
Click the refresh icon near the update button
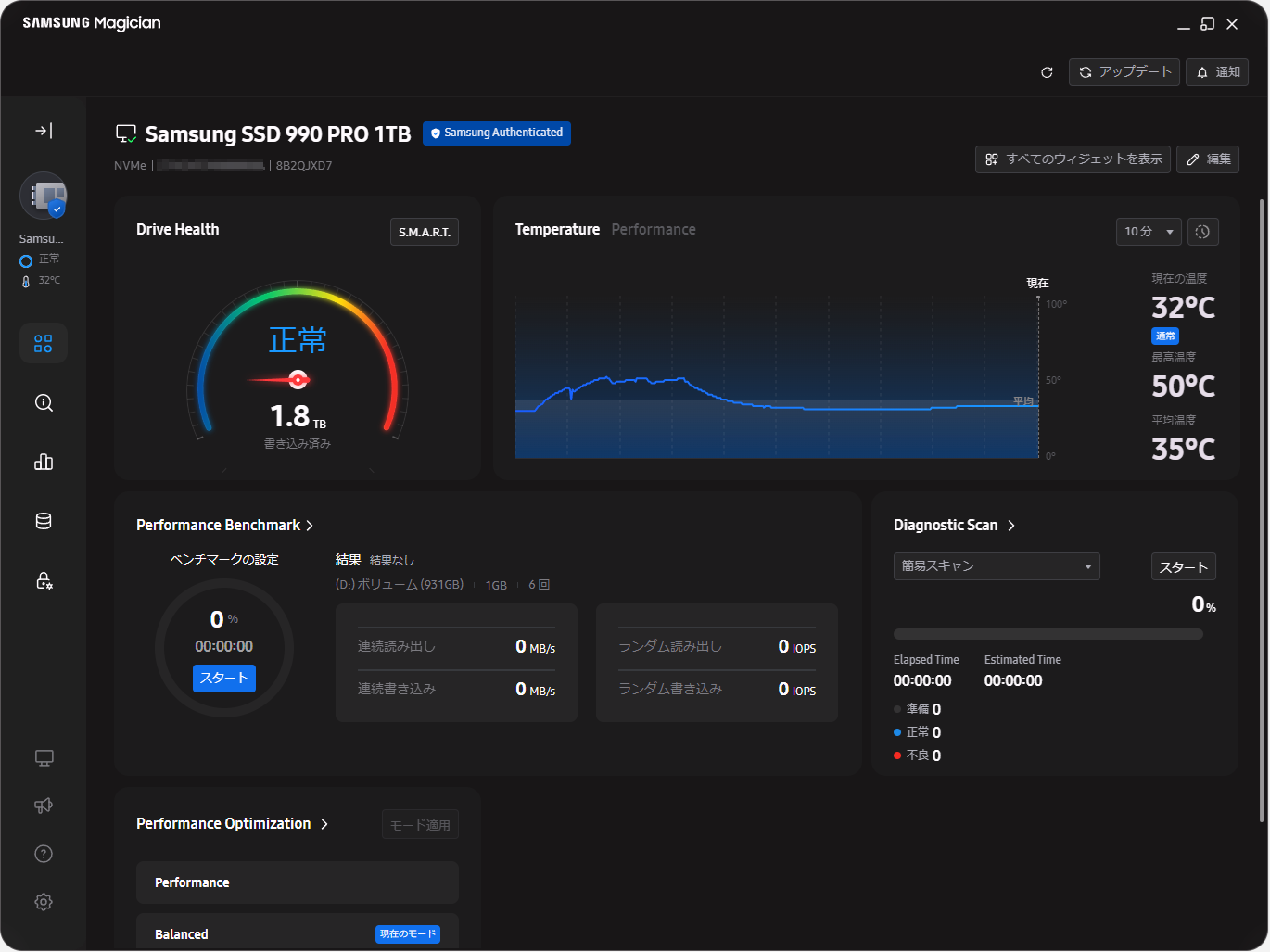pos(1047,71)
